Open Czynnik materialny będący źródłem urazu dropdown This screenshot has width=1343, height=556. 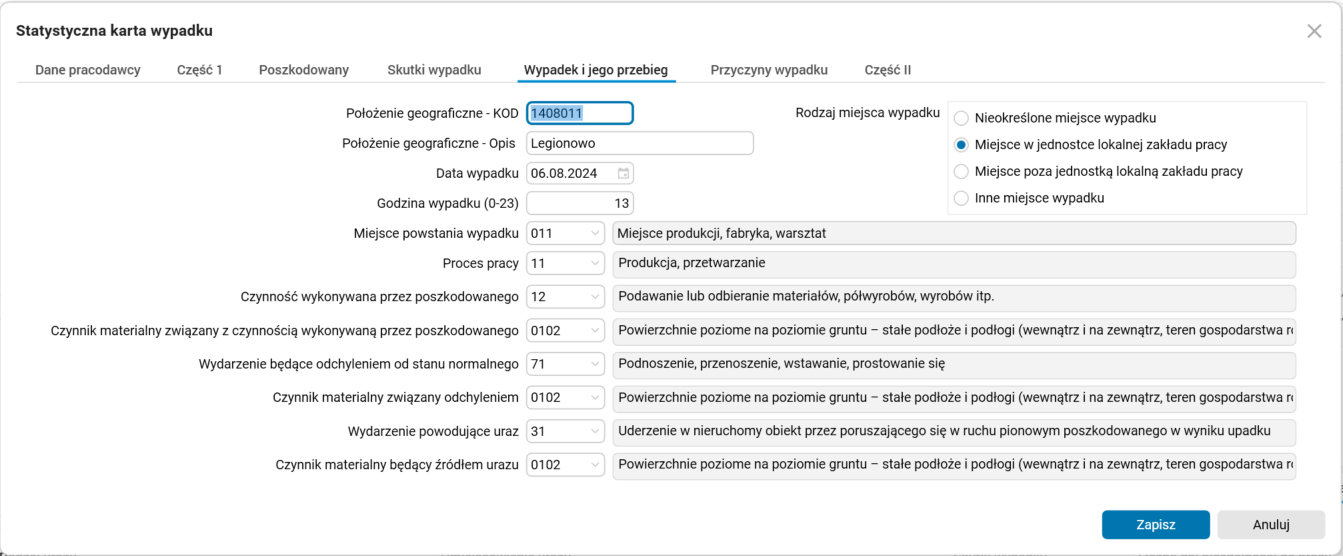pos(595,465)
